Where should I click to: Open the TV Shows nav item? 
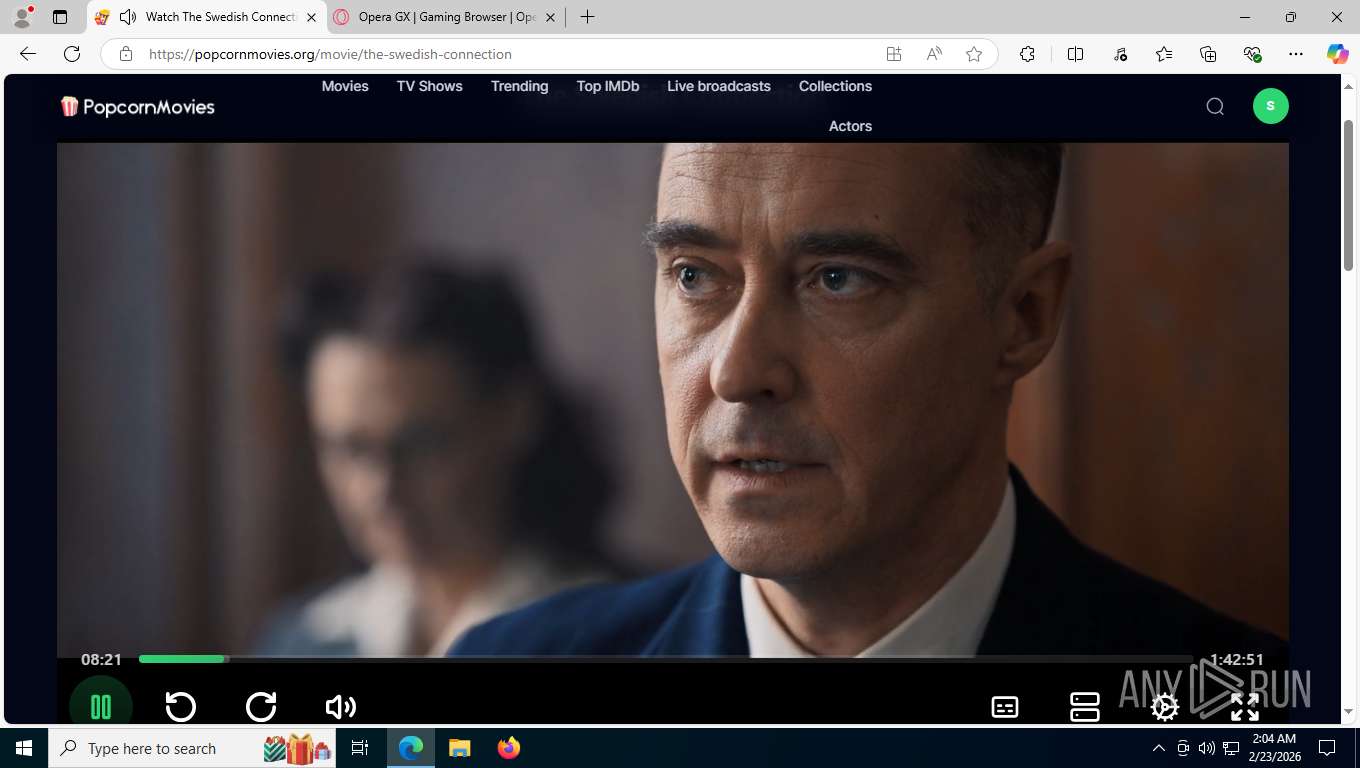click(x=430, y=86)
